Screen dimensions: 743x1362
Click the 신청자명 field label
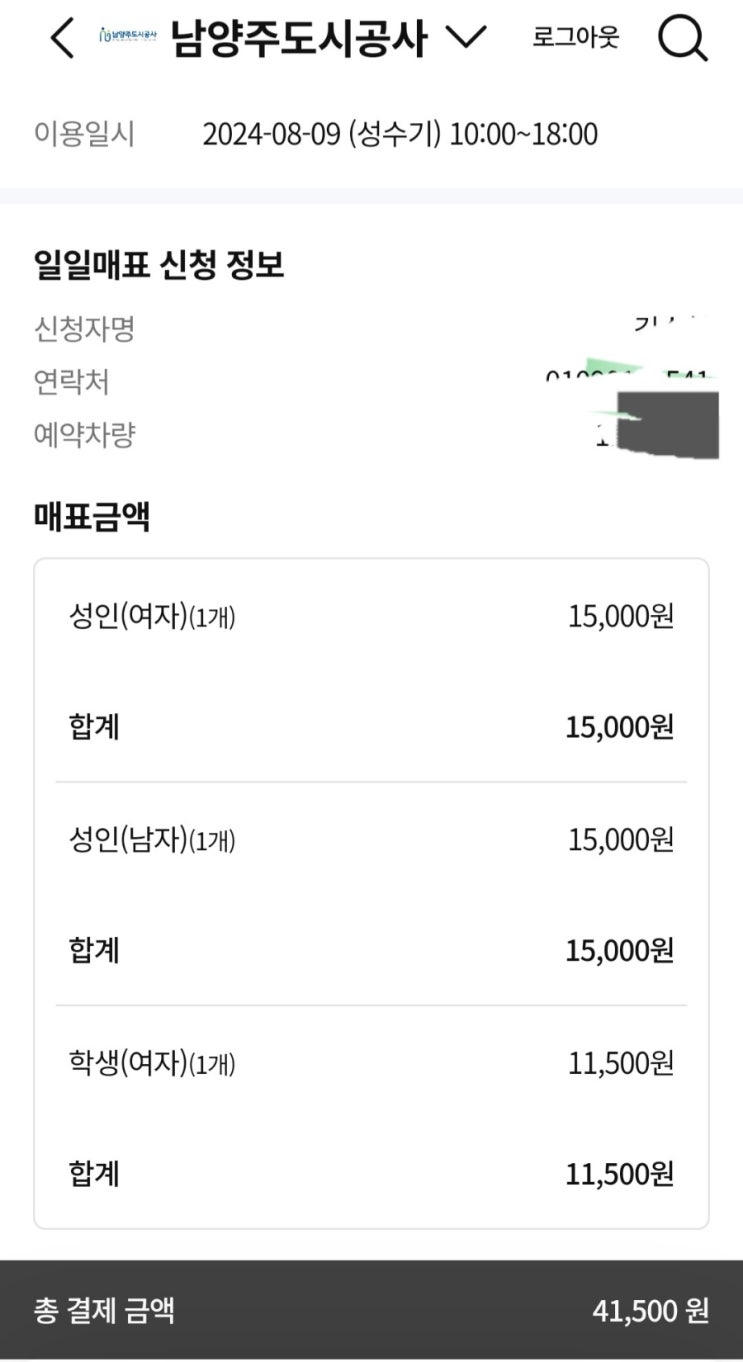coord(84,328)
